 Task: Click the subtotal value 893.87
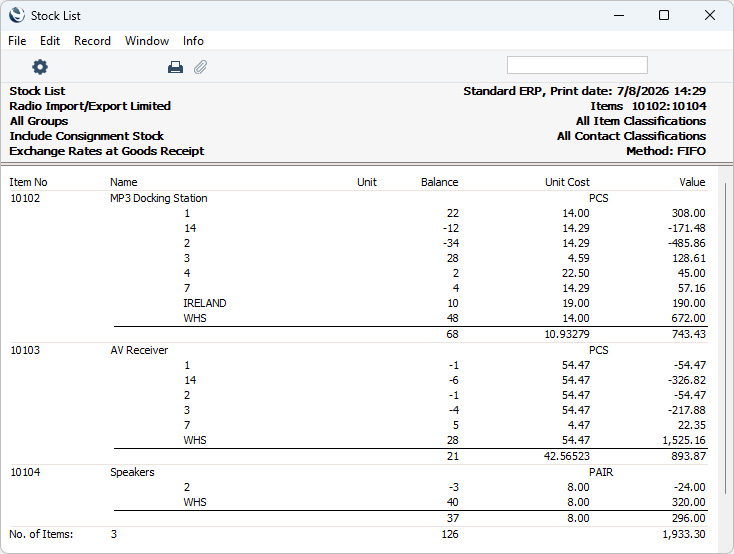pyautogui.click(x=689, y=456)
